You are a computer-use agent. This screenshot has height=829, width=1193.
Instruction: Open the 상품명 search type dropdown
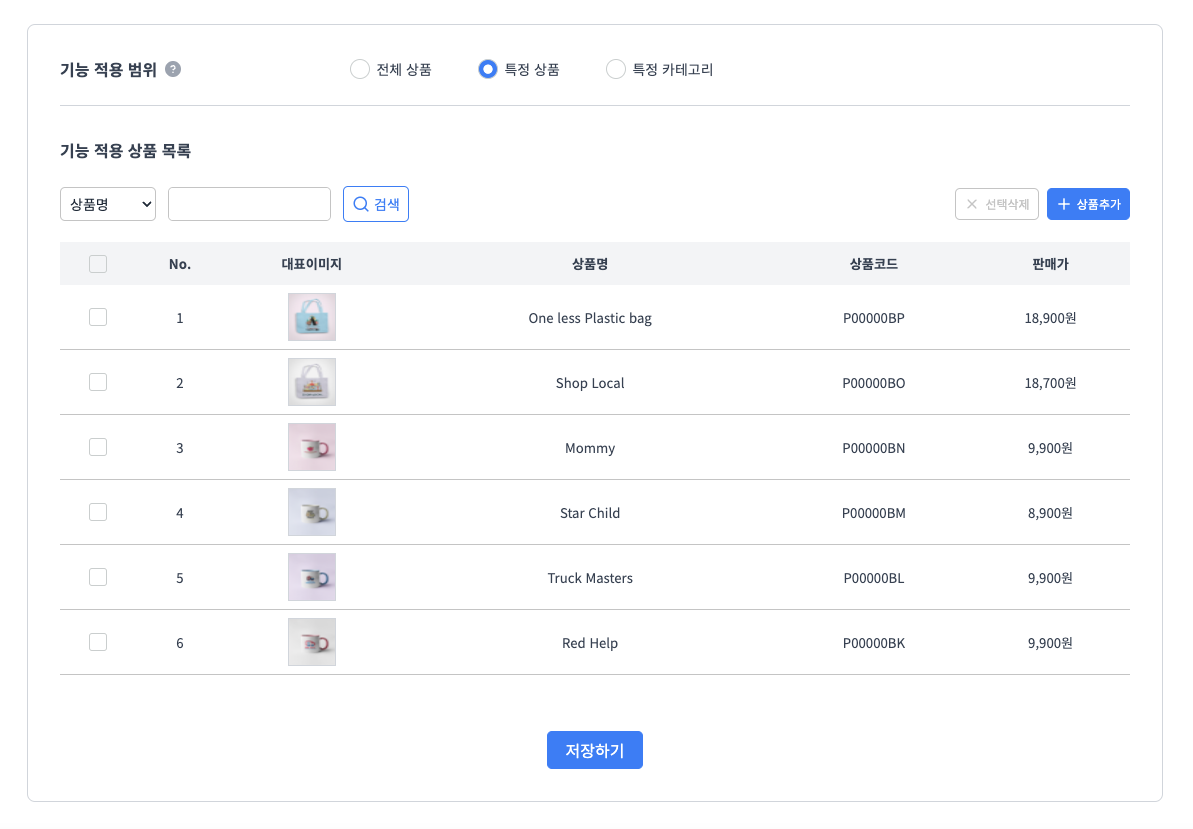pyautogui.click(x=108, y=204)
